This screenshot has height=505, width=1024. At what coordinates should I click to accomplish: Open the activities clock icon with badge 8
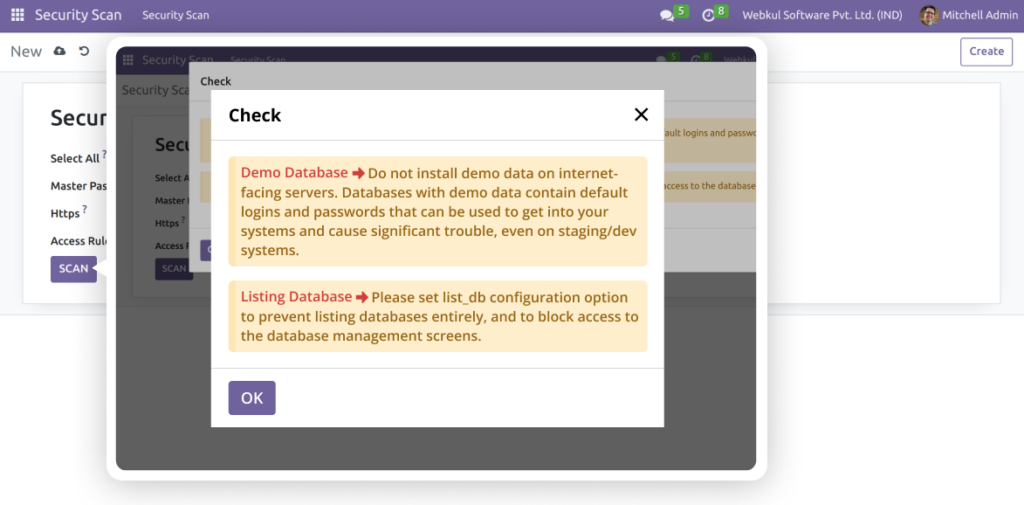(709, 15)
